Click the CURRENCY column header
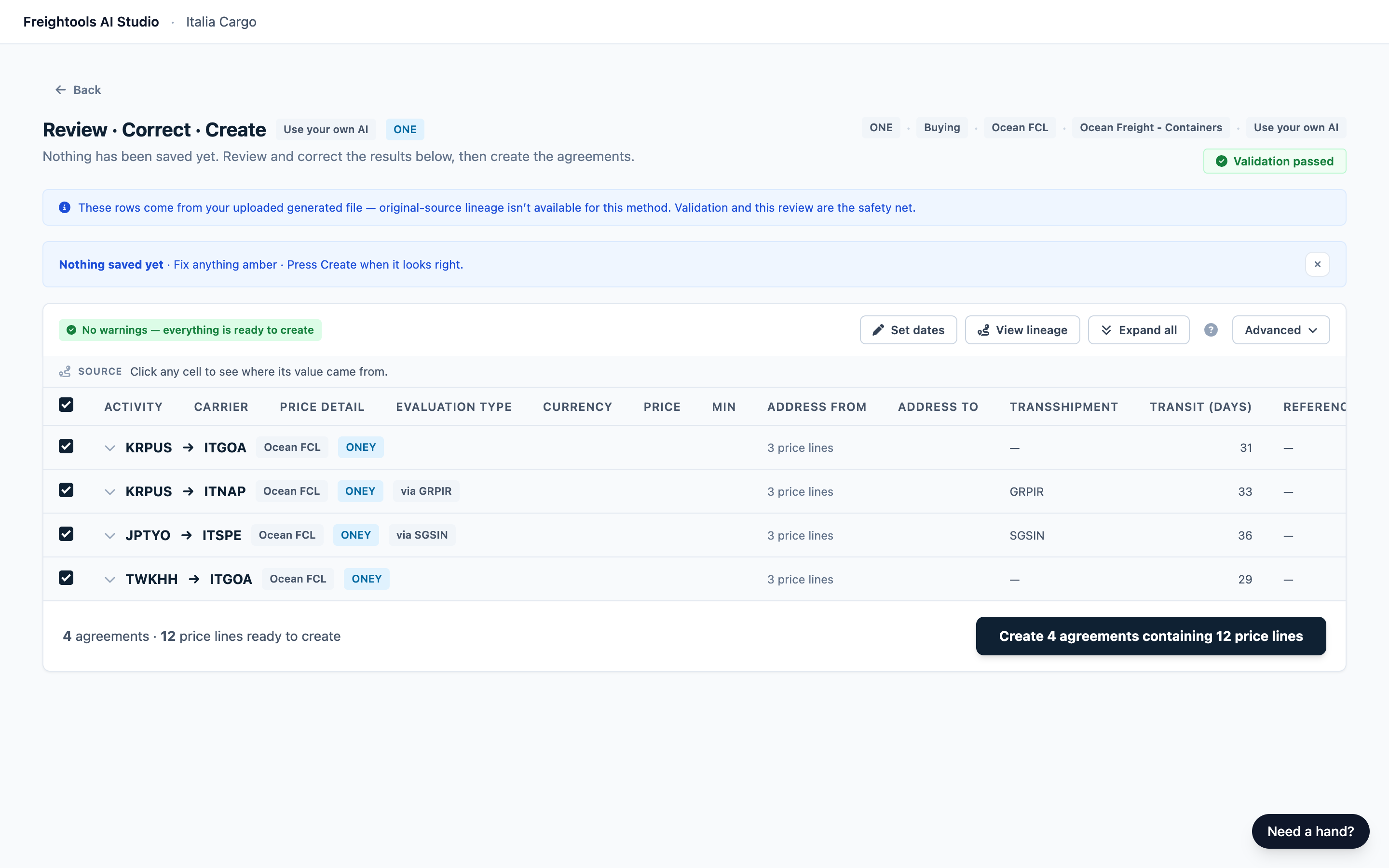Viewport: 1389px width, 868px height. tap(577, 407)
